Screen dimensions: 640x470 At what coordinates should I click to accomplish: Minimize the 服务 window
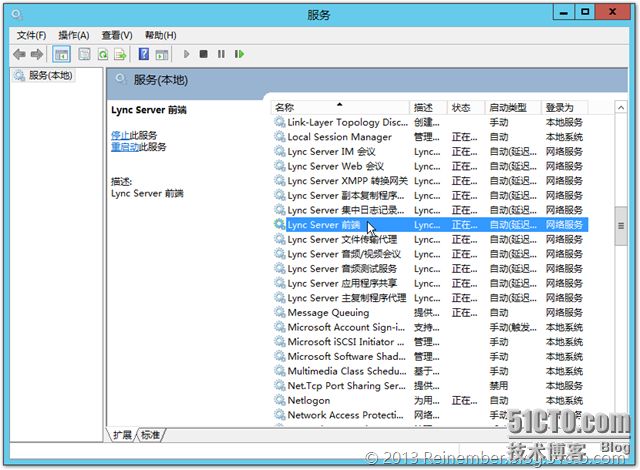[x=564, y=12]
